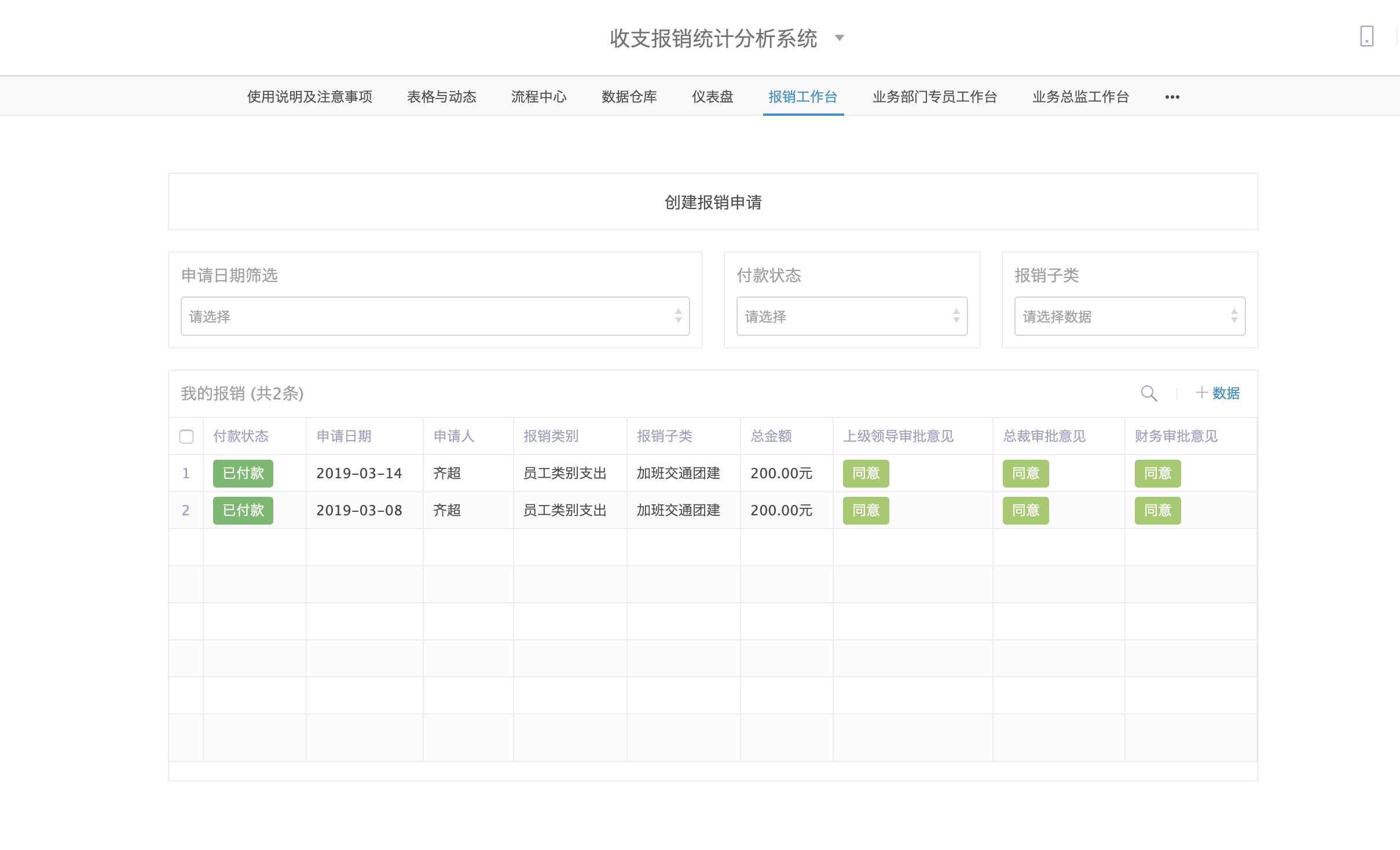Image resolution: width=1400 pixels, height=850 pixels.
Task: Switch to the 仪表盘 tab
Action: click(712, 97)
